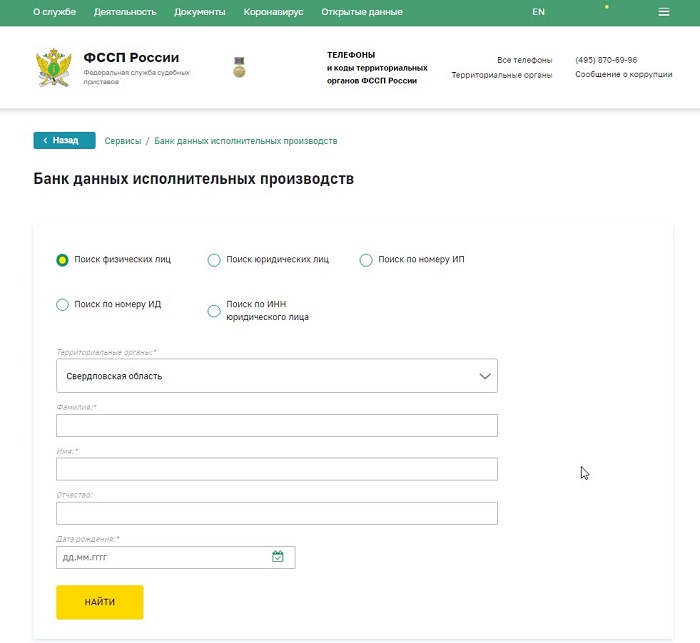700x643 pixels.
Task: Open the hamburger menu icon
Action: click(x=663, y=12)
